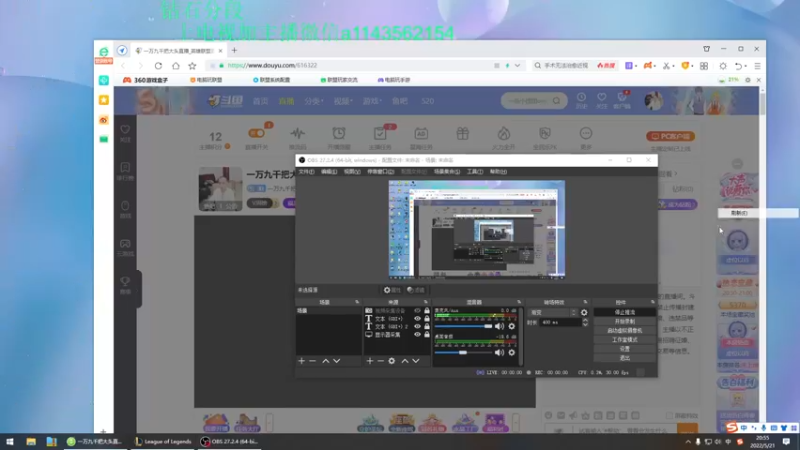Screen dimensions: 800x450
Task: Open 桌面音频 audio settings gear in the mixer
Action: [512, 353]
